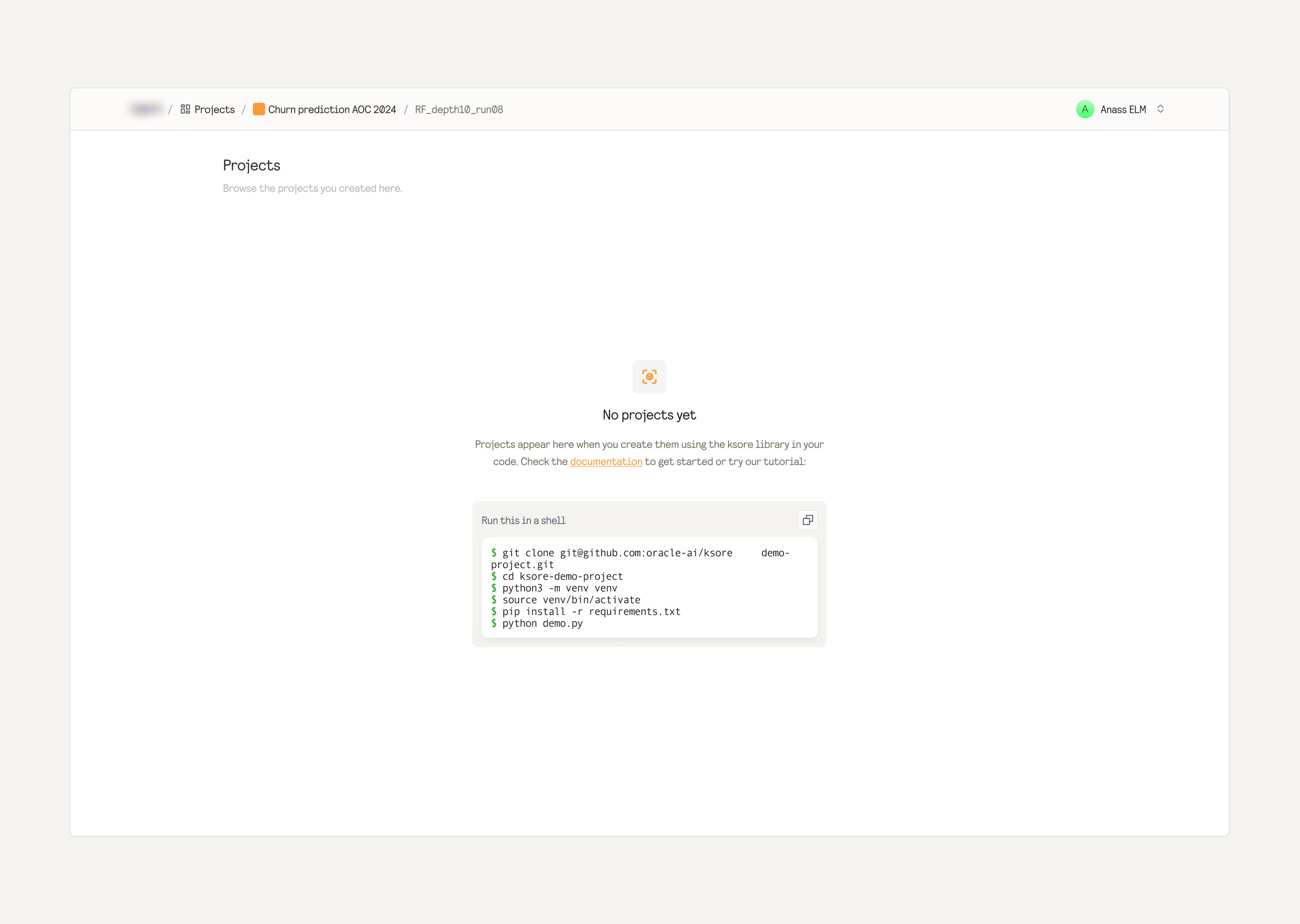Select the pip install requirements line

(586, 611)
